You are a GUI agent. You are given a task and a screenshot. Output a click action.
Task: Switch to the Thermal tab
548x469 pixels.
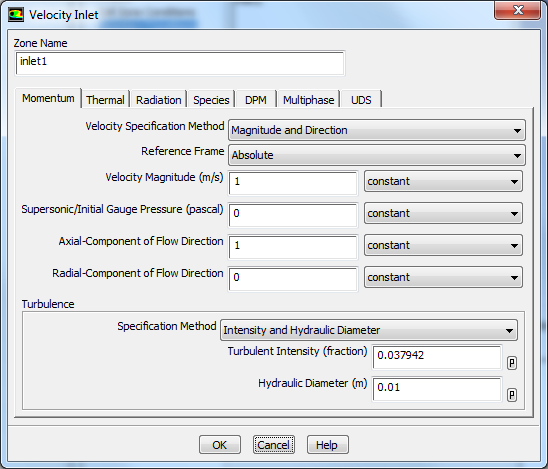(x=105, y=100)
